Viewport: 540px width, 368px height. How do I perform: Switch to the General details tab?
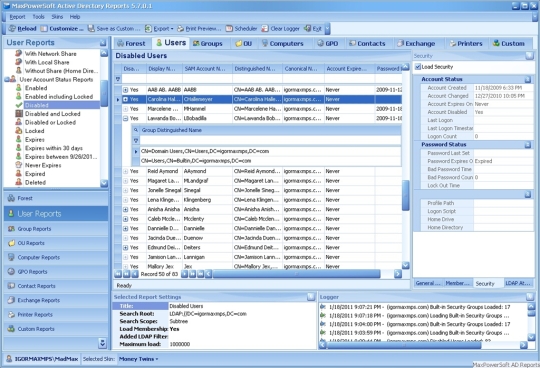[x=428, y=283]
